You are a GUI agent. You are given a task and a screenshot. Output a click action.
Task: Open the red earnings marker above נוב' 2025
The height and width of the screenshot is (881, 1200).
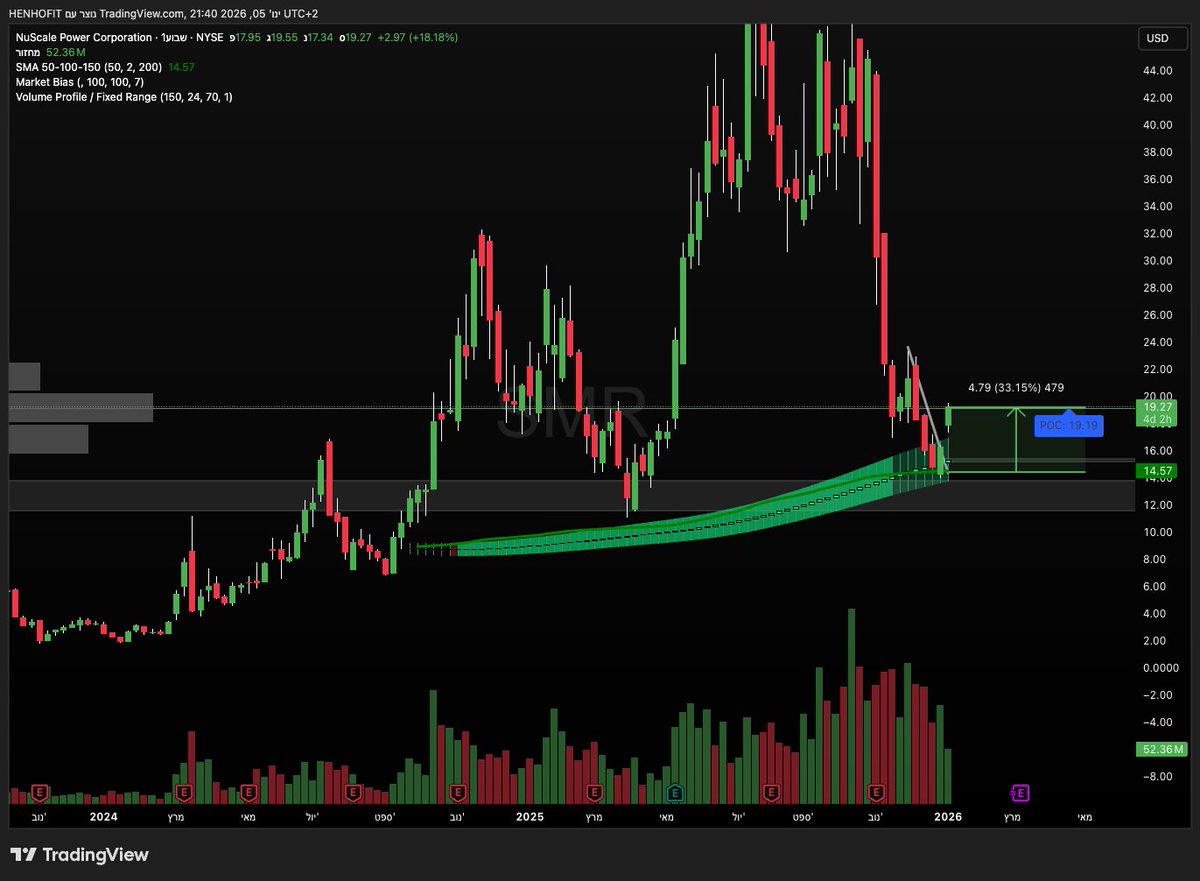pyautogui.click(x=877, y=793)
